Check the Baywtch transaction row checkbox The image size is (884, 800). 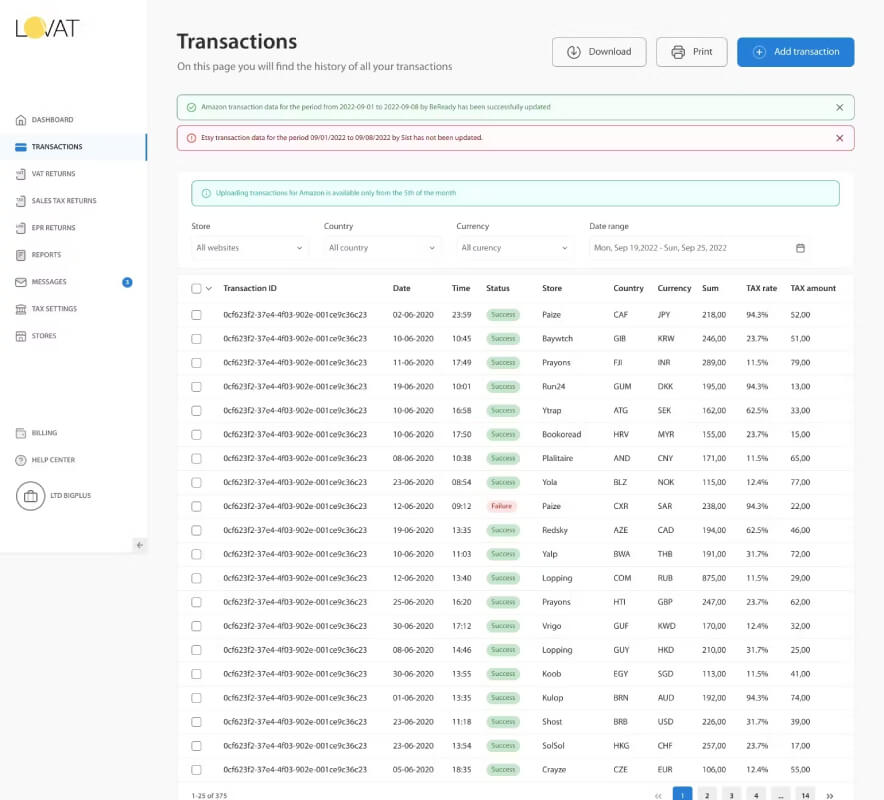pos(196,339)
